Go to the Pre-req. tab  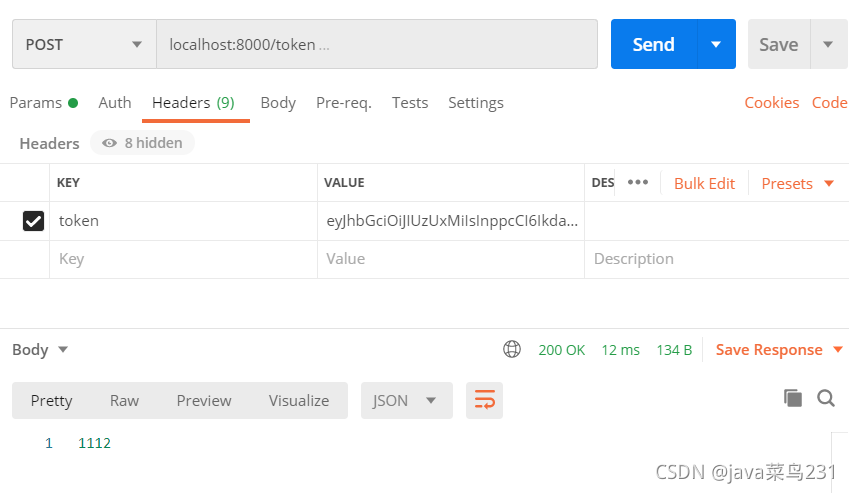344,103
